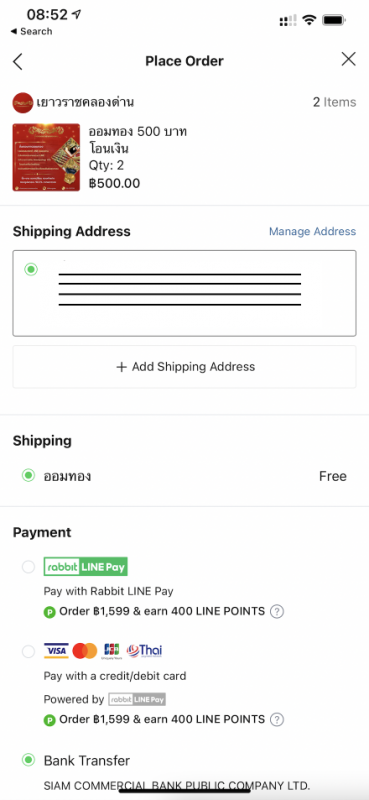Tap the Thai payment logo
369x800 pixels.
click(x=144, y=651)
